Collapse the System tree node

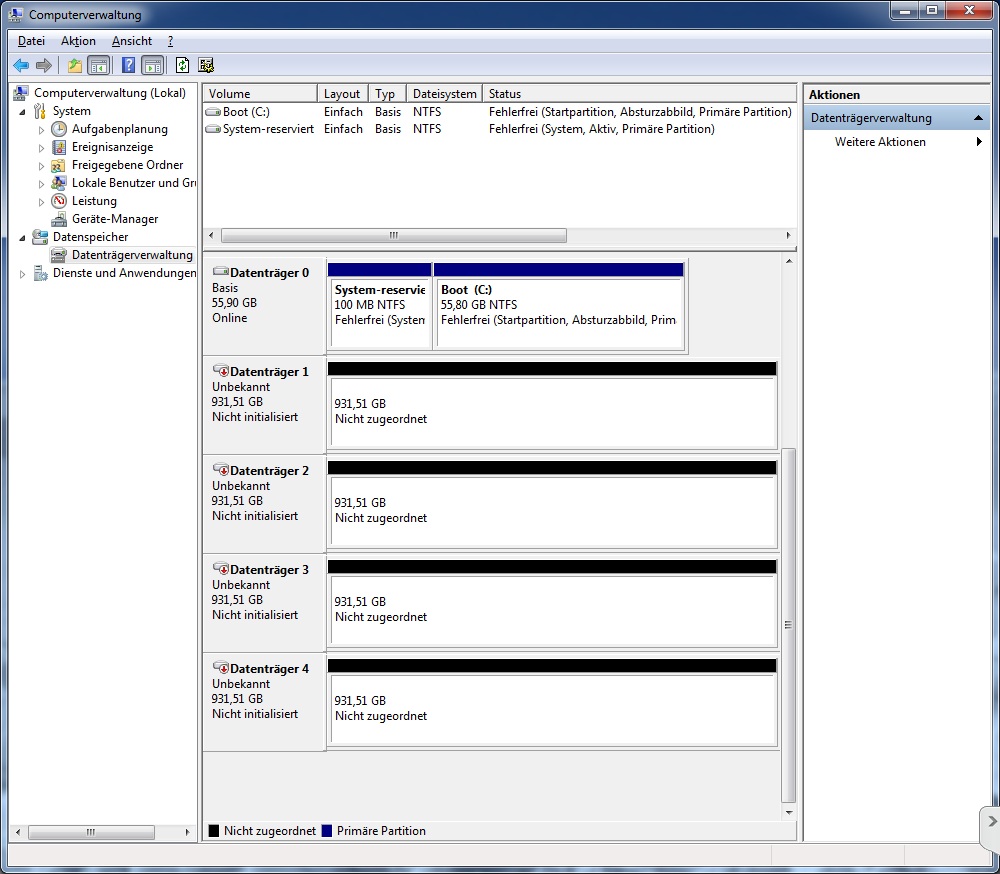(22, 112)
